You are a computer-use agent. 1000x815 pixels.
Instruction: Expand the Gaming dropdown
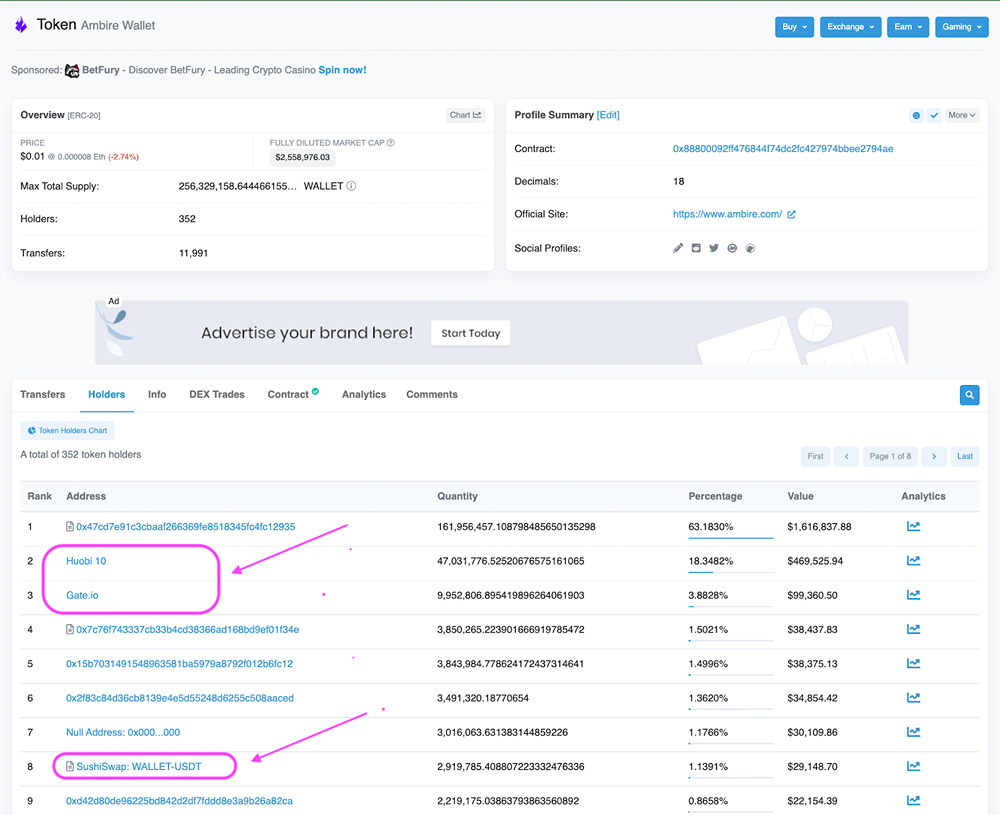(x=962, y=27)
